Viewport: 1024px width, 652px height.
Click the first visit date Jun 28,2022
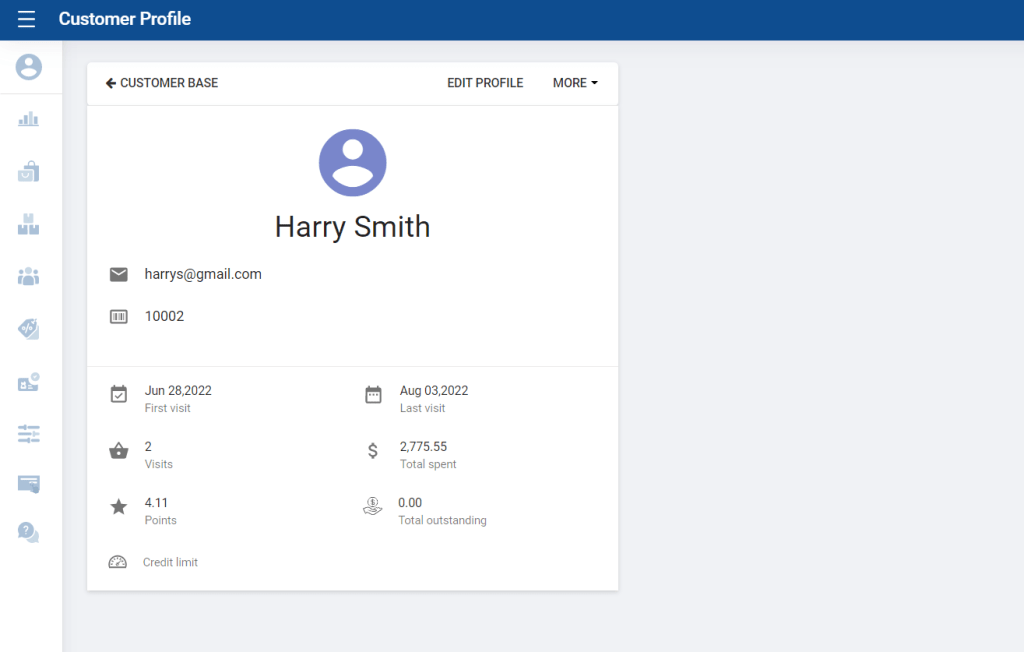[178, 391]
